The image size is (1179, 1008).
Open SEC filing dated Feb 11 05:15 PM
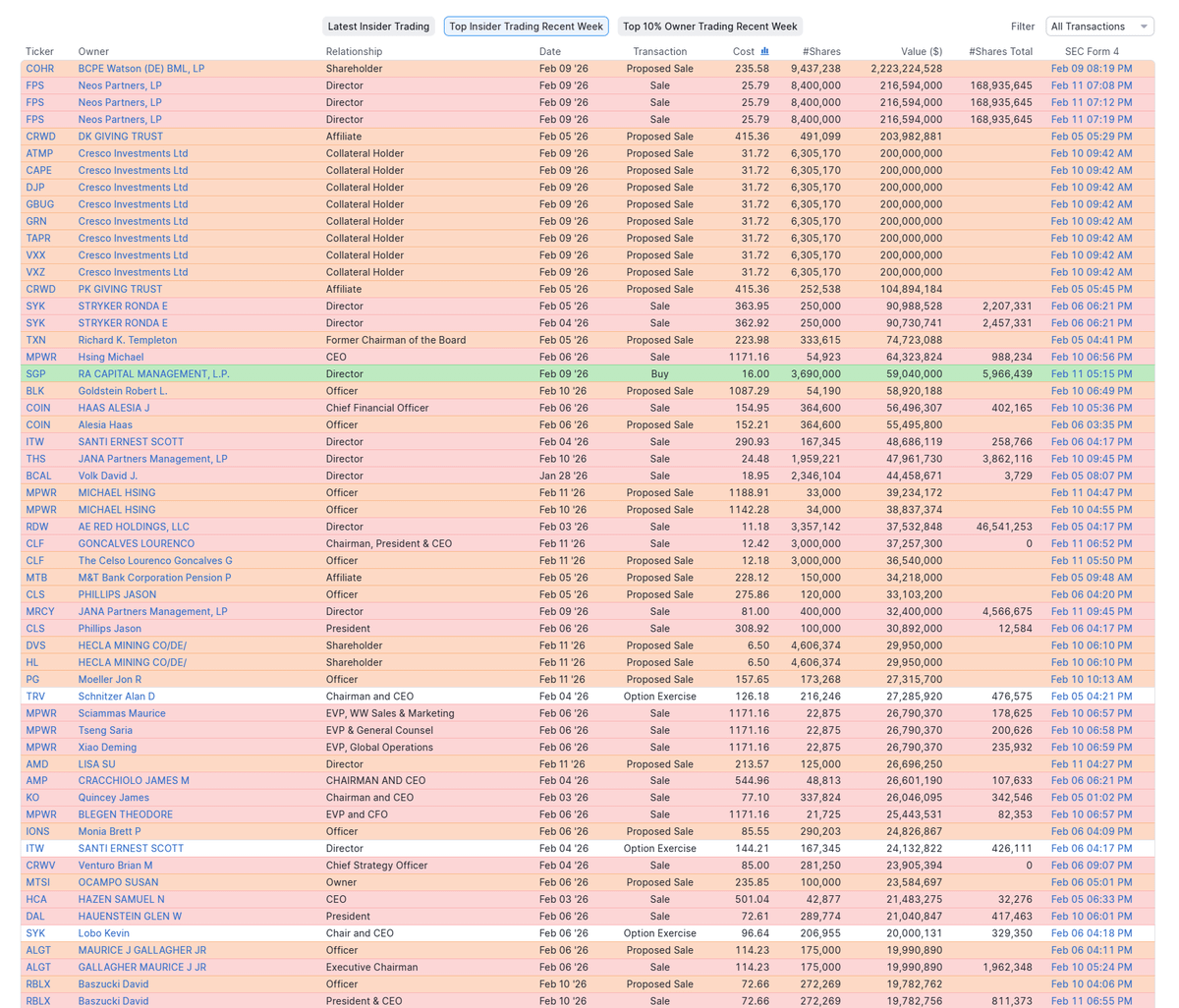[x=1091, y=374]
